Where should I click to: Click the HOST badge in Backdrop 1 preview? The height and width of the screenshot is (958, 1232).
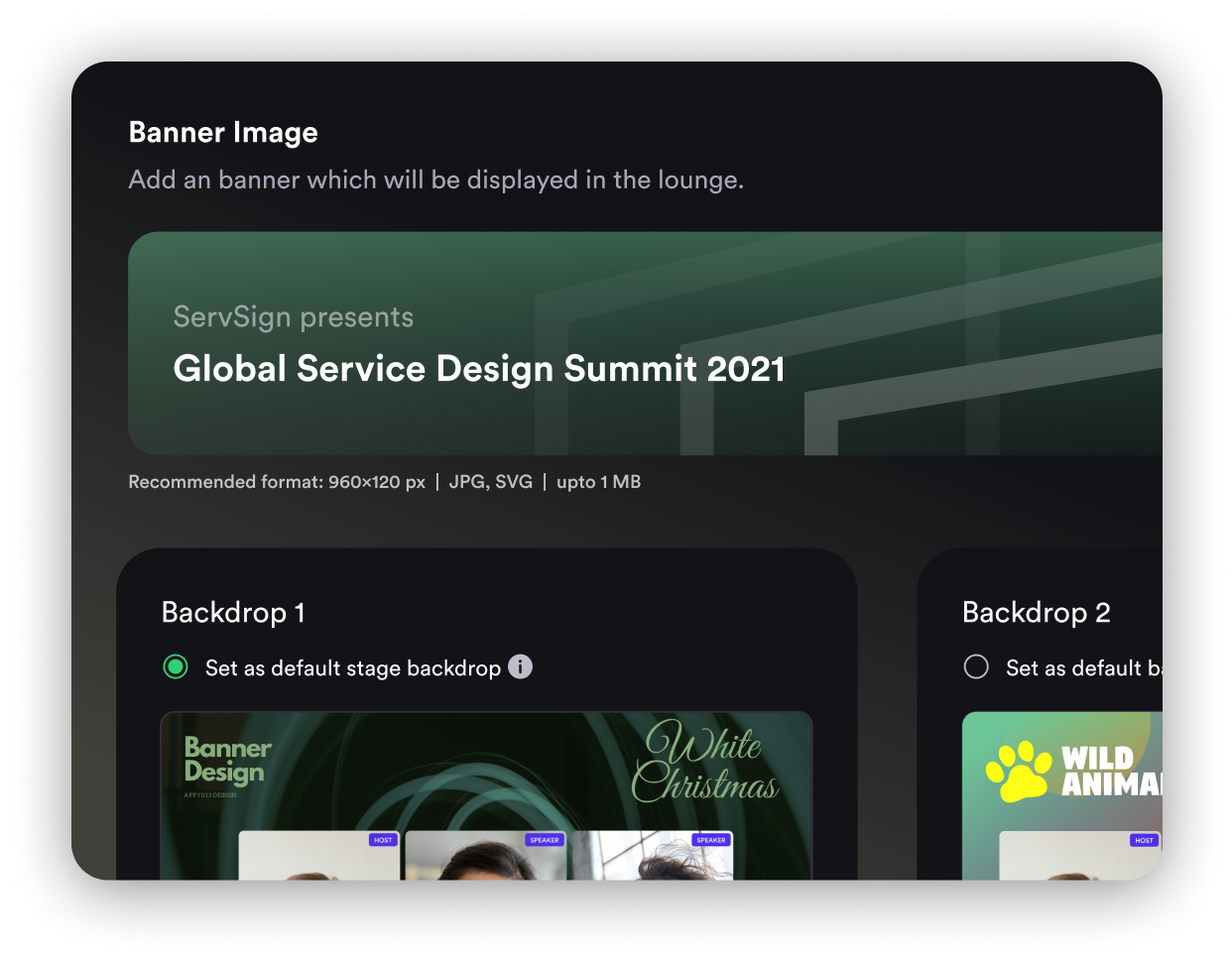pos(383,840)
